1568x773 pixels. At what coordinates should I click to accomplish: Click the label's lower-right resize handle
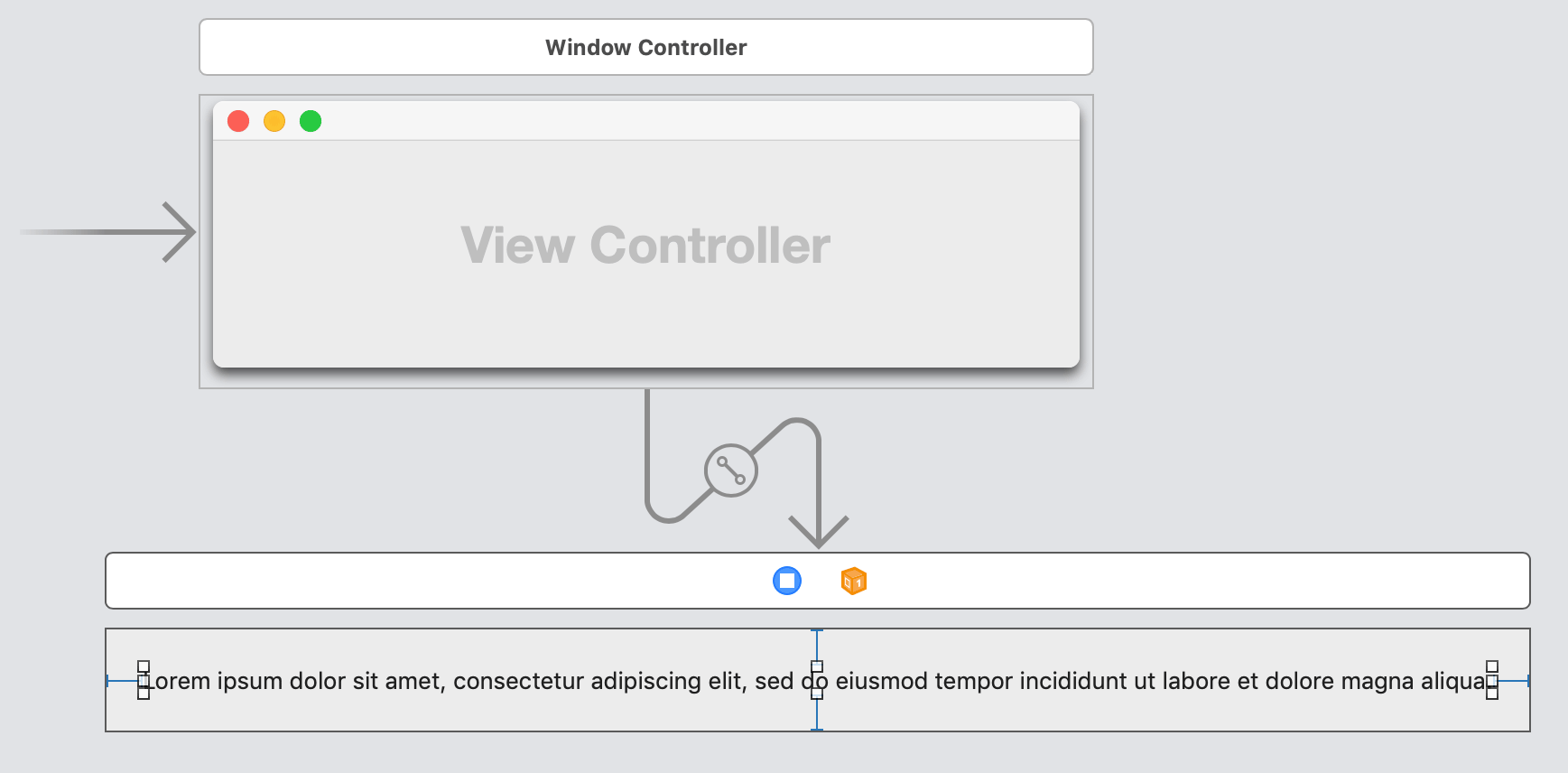click(1492, 694)
